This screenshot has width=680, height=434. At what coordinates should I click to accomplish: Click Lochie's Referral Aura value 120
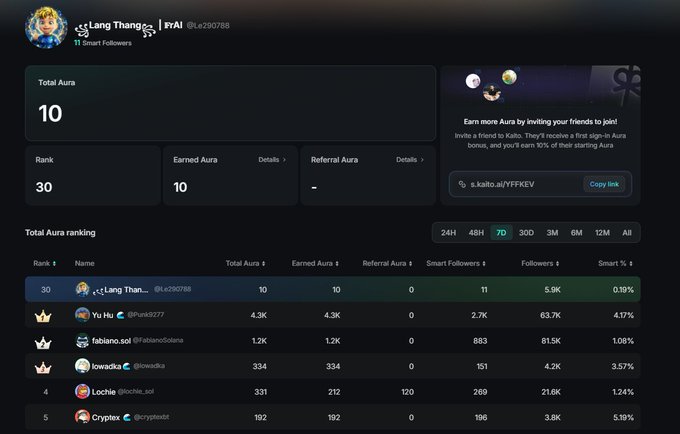(x=407, y=392)
